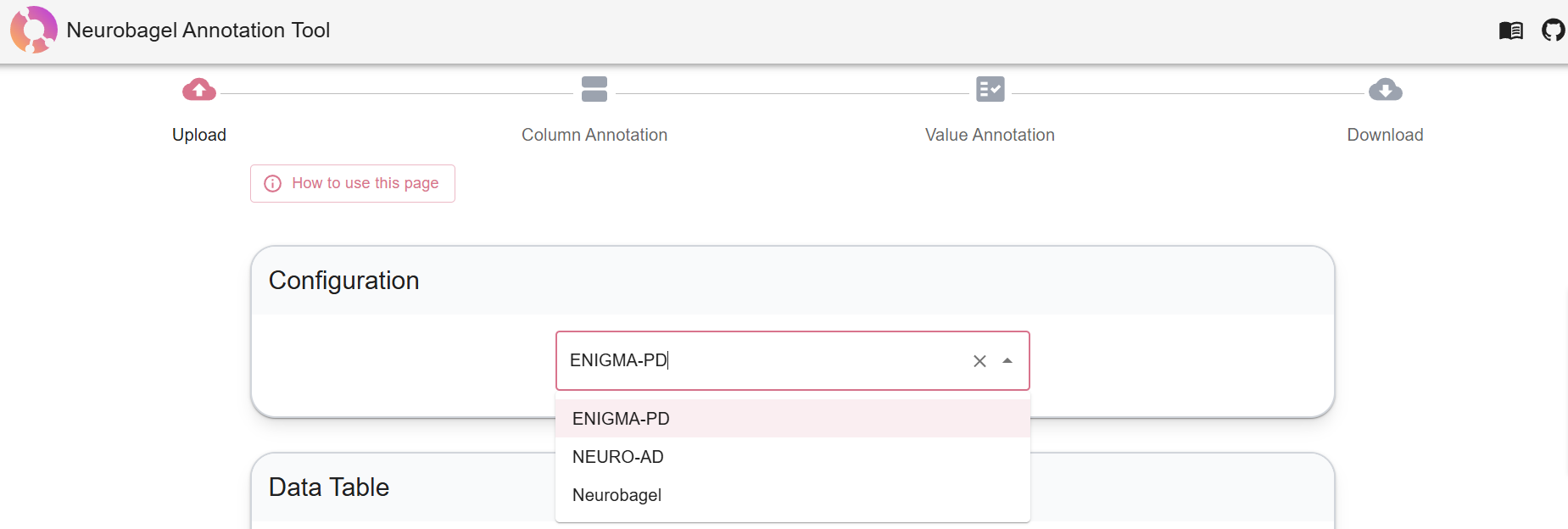
Task: Click the Neurobagel Annotation Tool title
Action: point(198,31)
